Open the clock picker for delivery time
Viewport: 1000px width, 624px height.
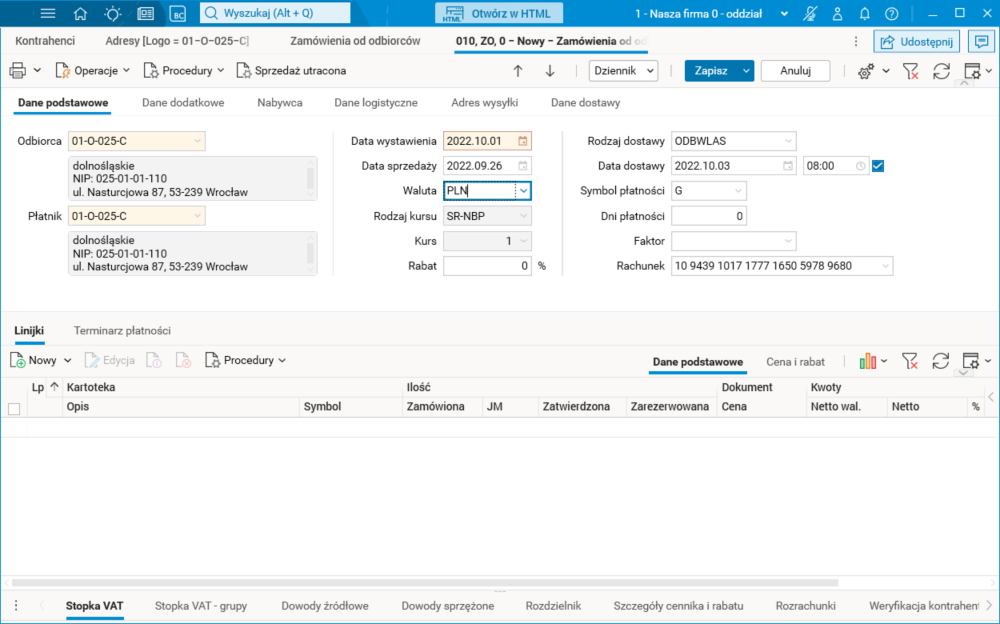(x=860, y=166)
